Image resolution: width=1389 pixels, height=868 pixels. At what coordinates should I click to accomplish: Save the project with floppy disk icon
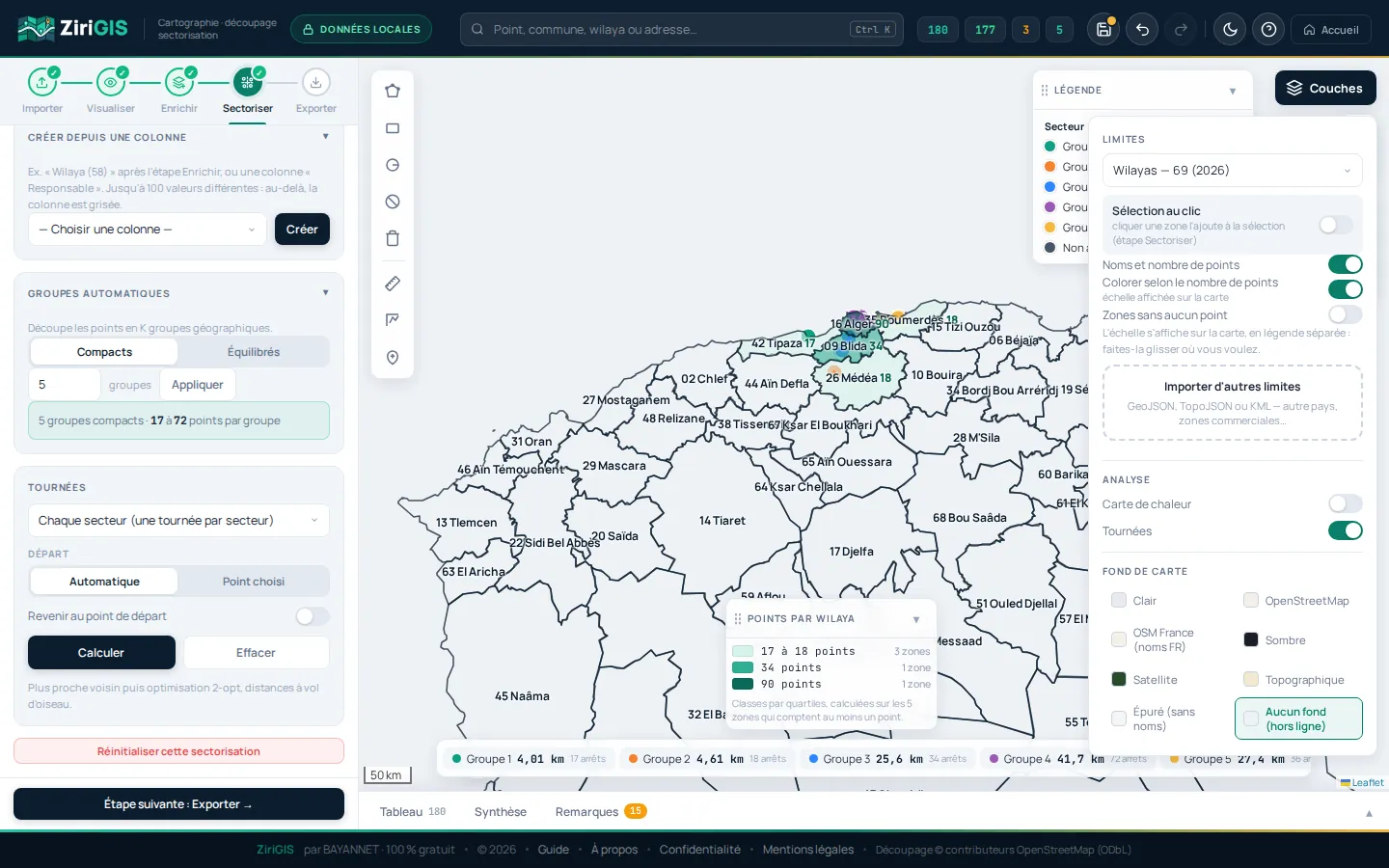click(x=1103, y=30)
